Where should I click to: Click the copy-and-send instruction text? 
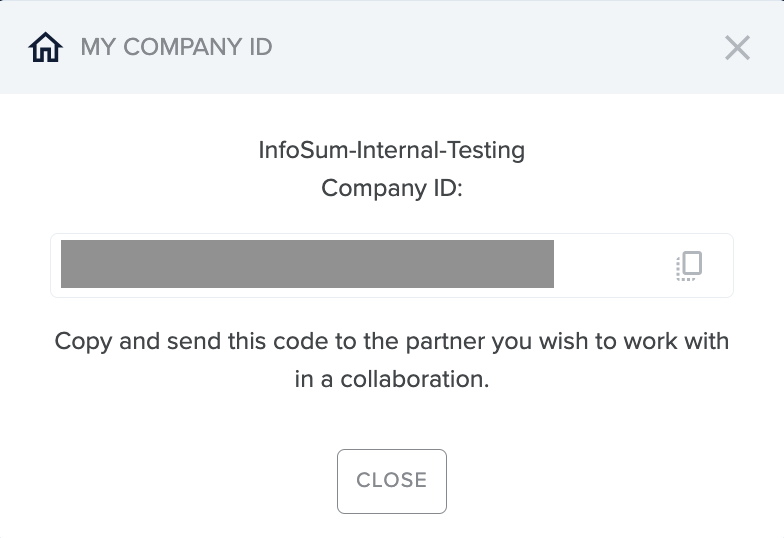pyautogui.click(x=392, y=360)
